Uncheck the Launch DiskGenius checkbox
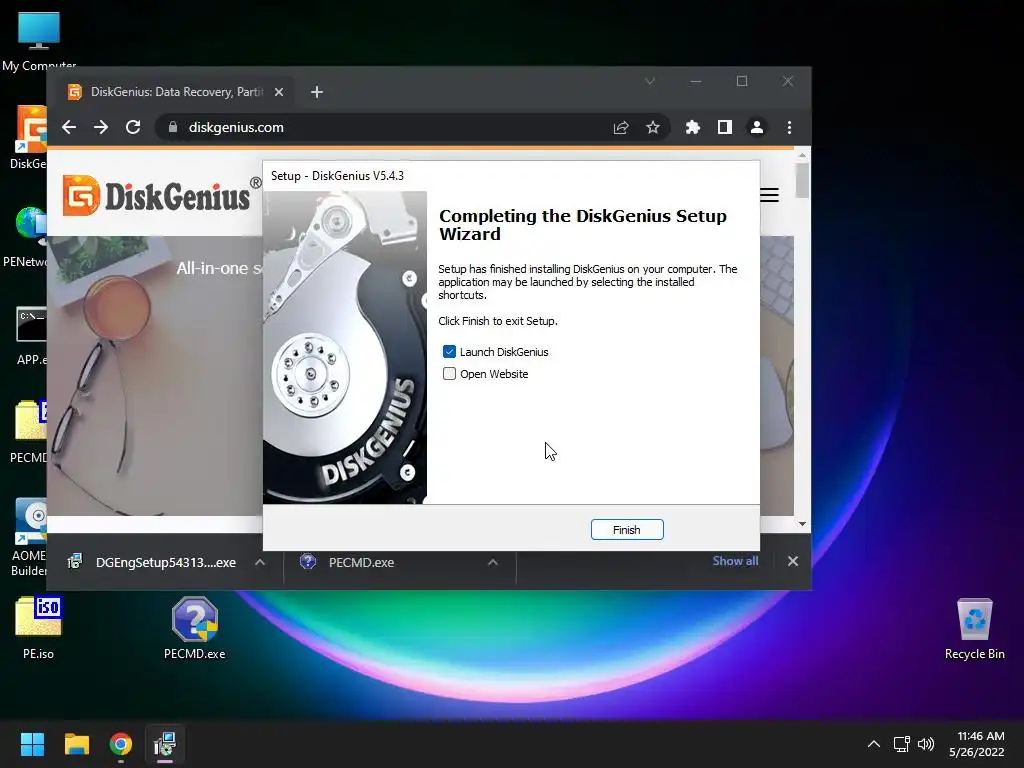1024x768 pixels. tap(449, 352)
